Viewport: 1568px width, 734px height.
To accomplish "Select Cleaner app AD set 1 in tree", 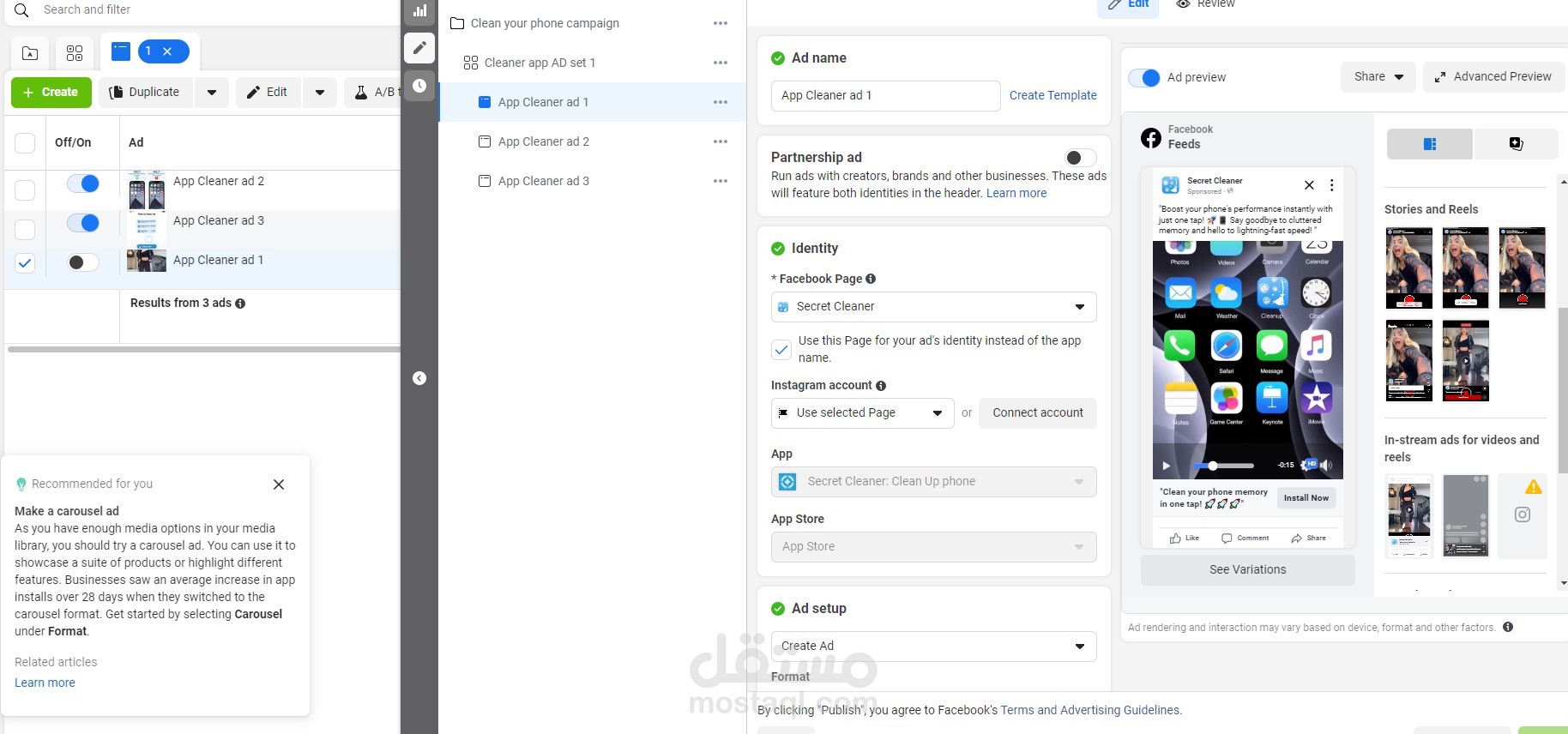I will click(x=540, y=63).
